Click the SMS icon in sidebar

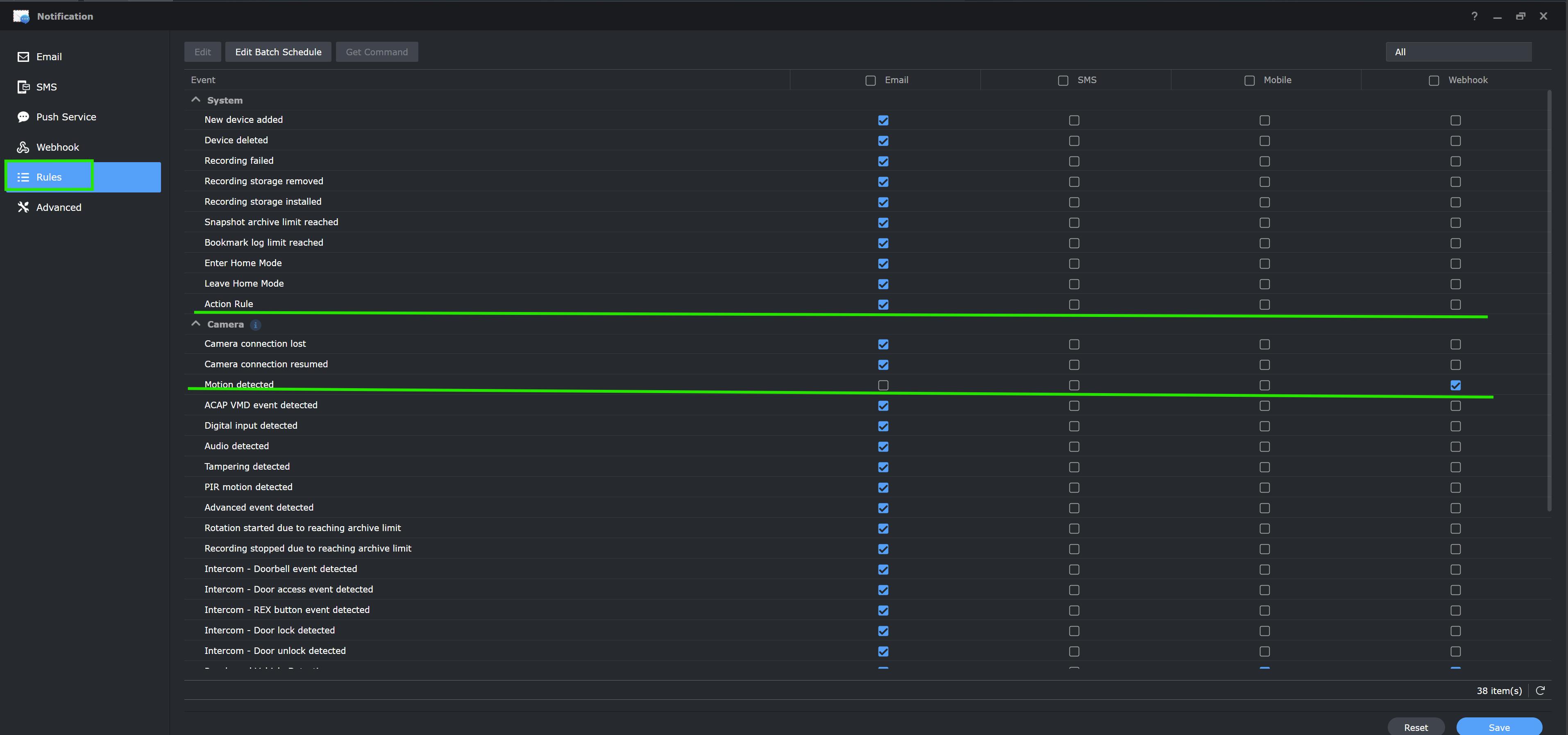23,87
